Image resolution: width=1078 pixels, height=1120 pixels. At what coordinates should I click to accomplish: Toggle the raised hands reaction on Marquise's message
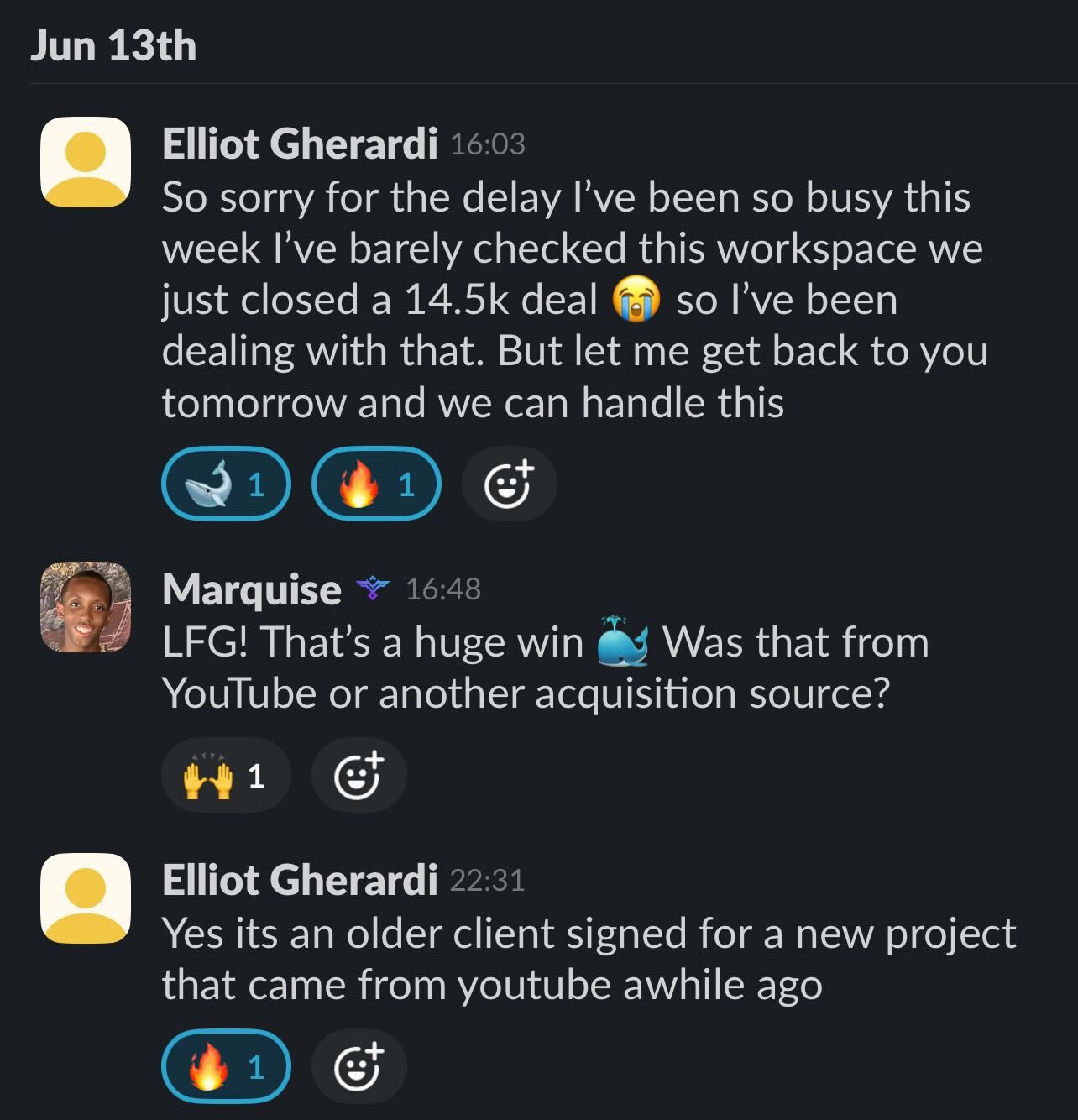tap(226, 775)
